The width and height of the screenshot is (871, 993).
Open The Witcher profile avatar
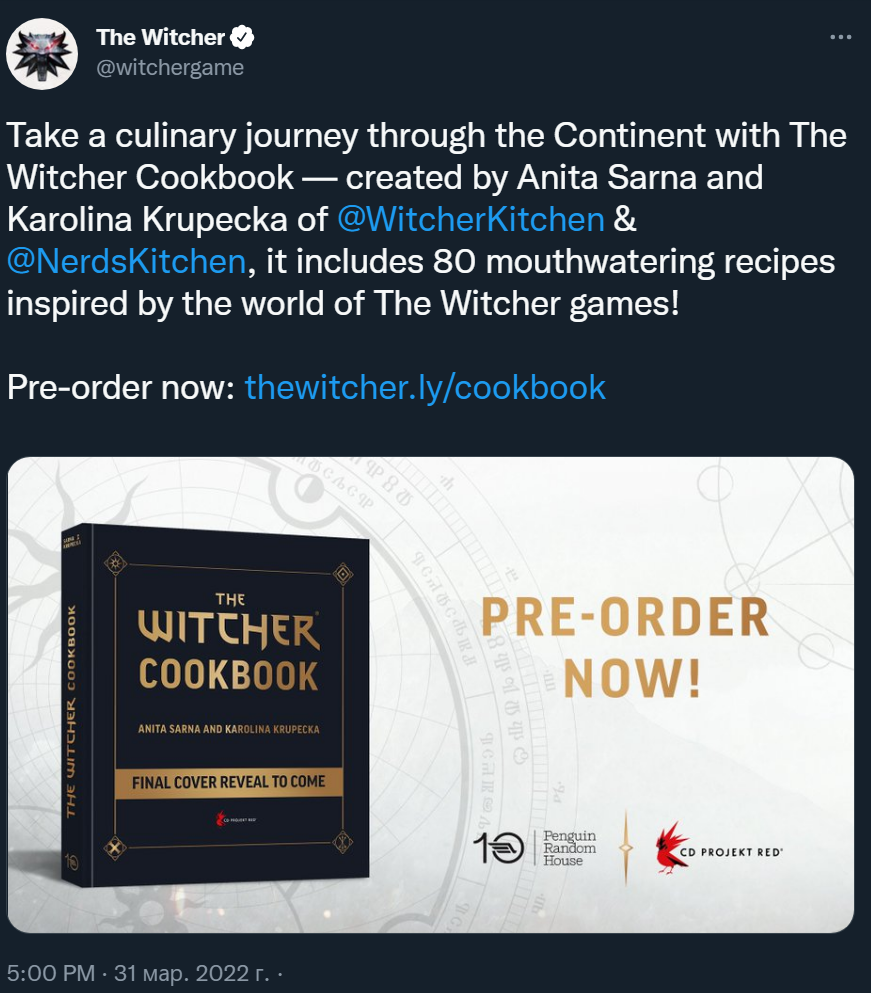42,54
